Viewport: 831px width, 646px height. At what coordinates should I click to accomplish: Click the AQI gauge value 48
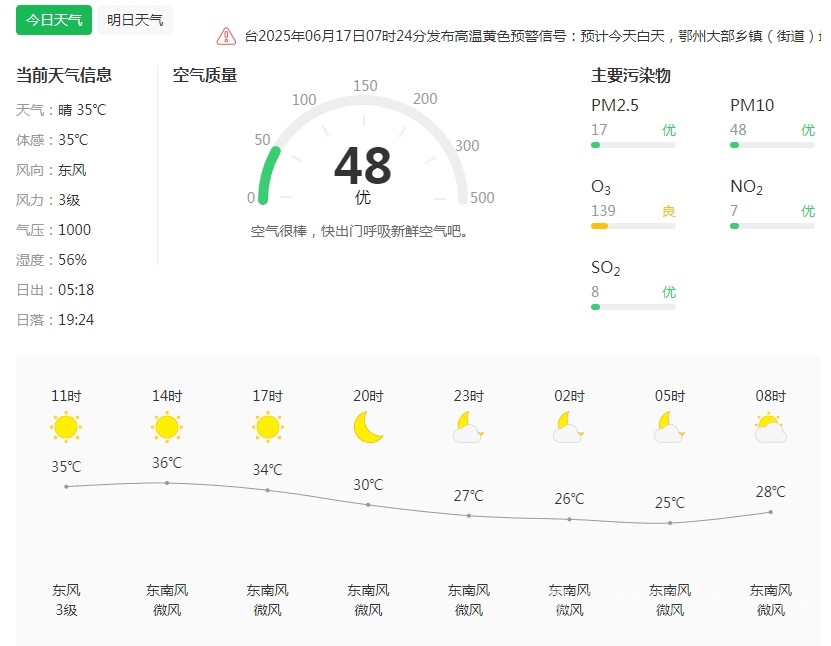pos(363,165)
